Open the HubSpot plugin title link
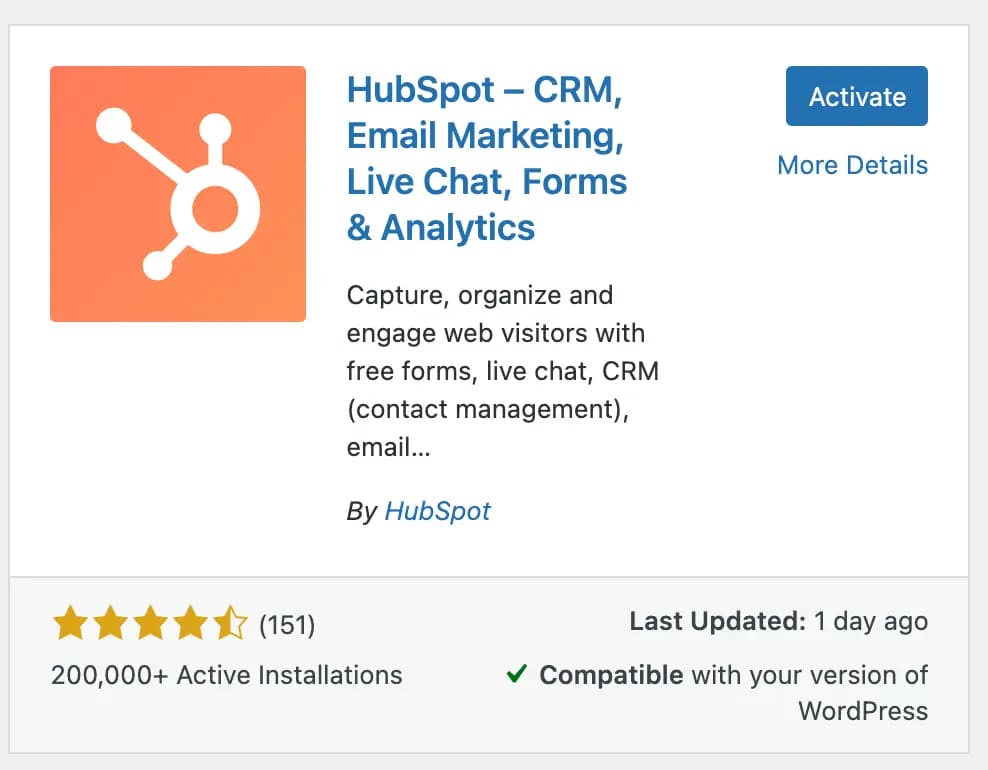This screenshot has width=988, height=770. point(487,158)
